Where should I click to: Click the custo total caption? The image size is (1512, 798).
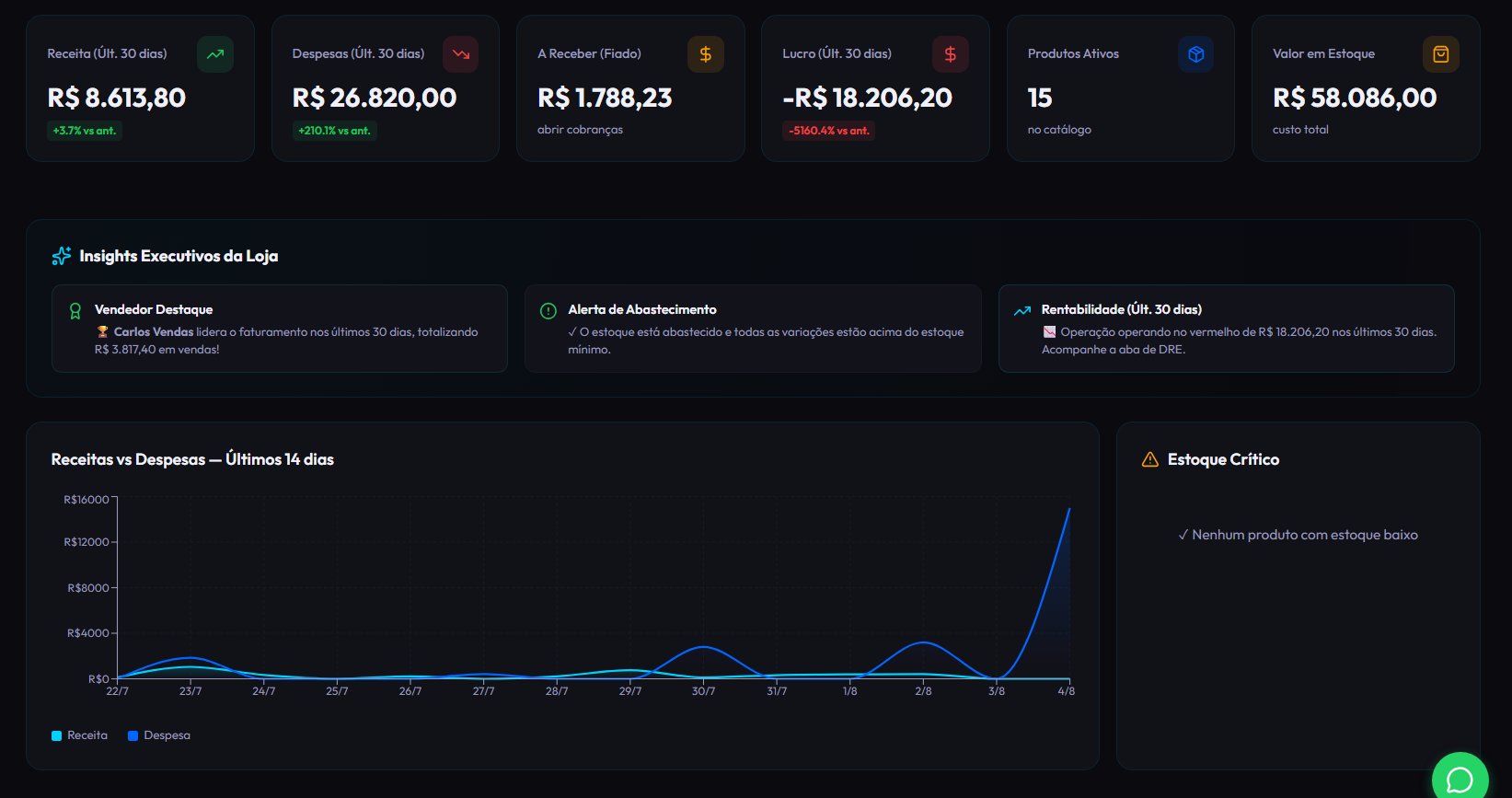click(1300, 130)
